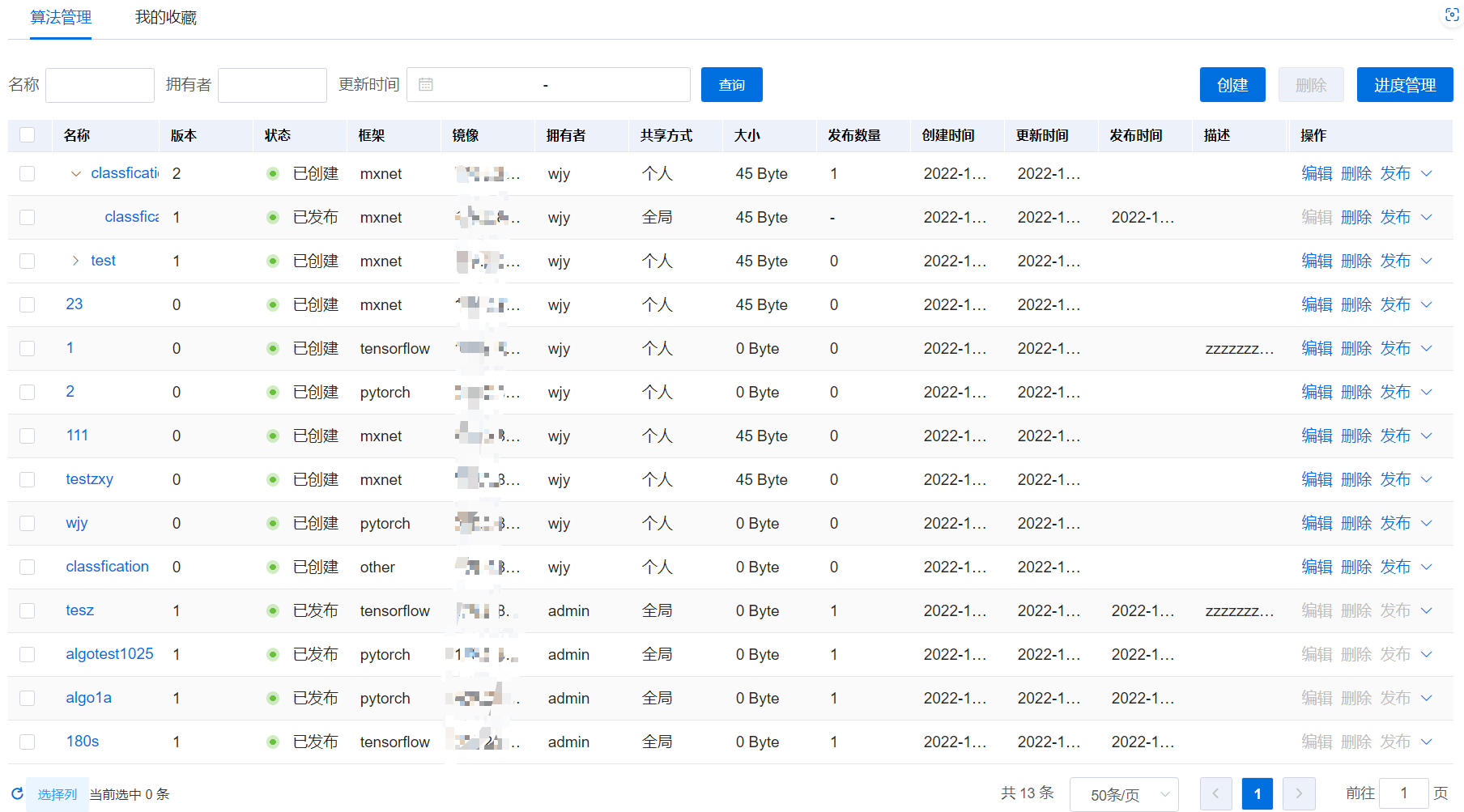Image resolution: width=1464 pixels, height=812 pixels.
Task: Check the checkbox for the wjy row
Action: 28,524
